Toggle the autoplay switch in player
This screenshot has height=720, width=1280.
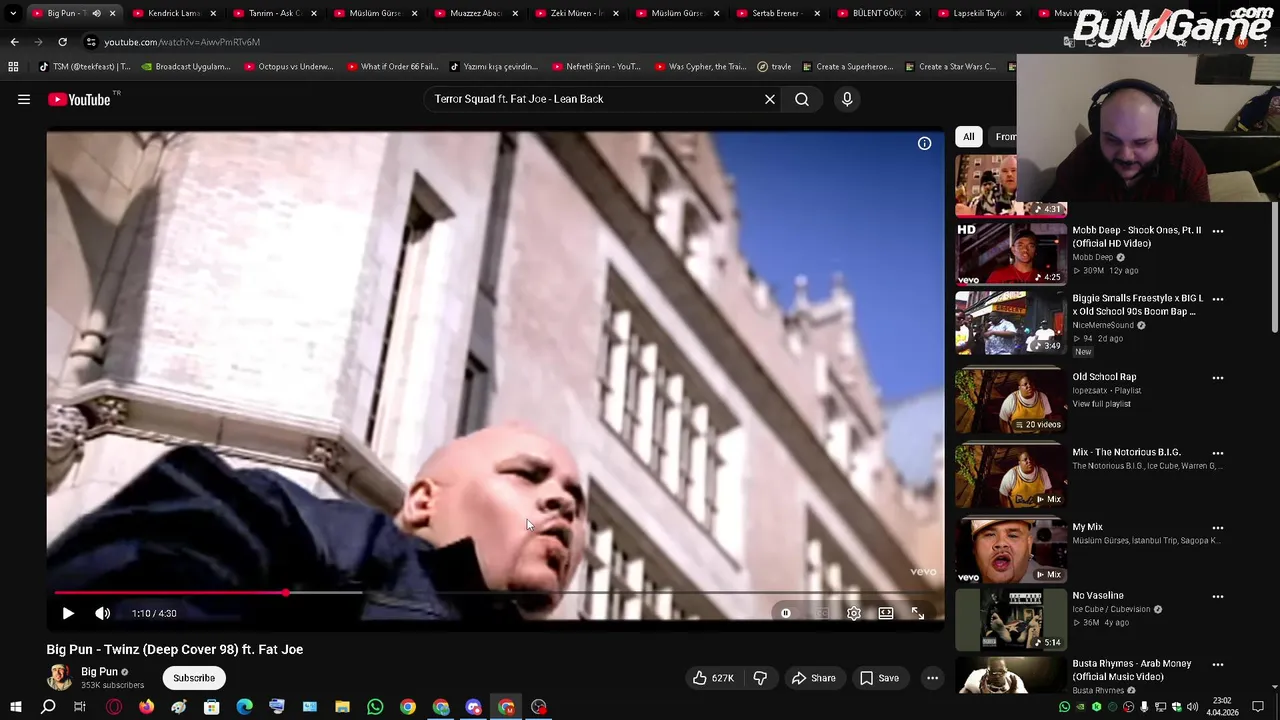tap(786, 613)
